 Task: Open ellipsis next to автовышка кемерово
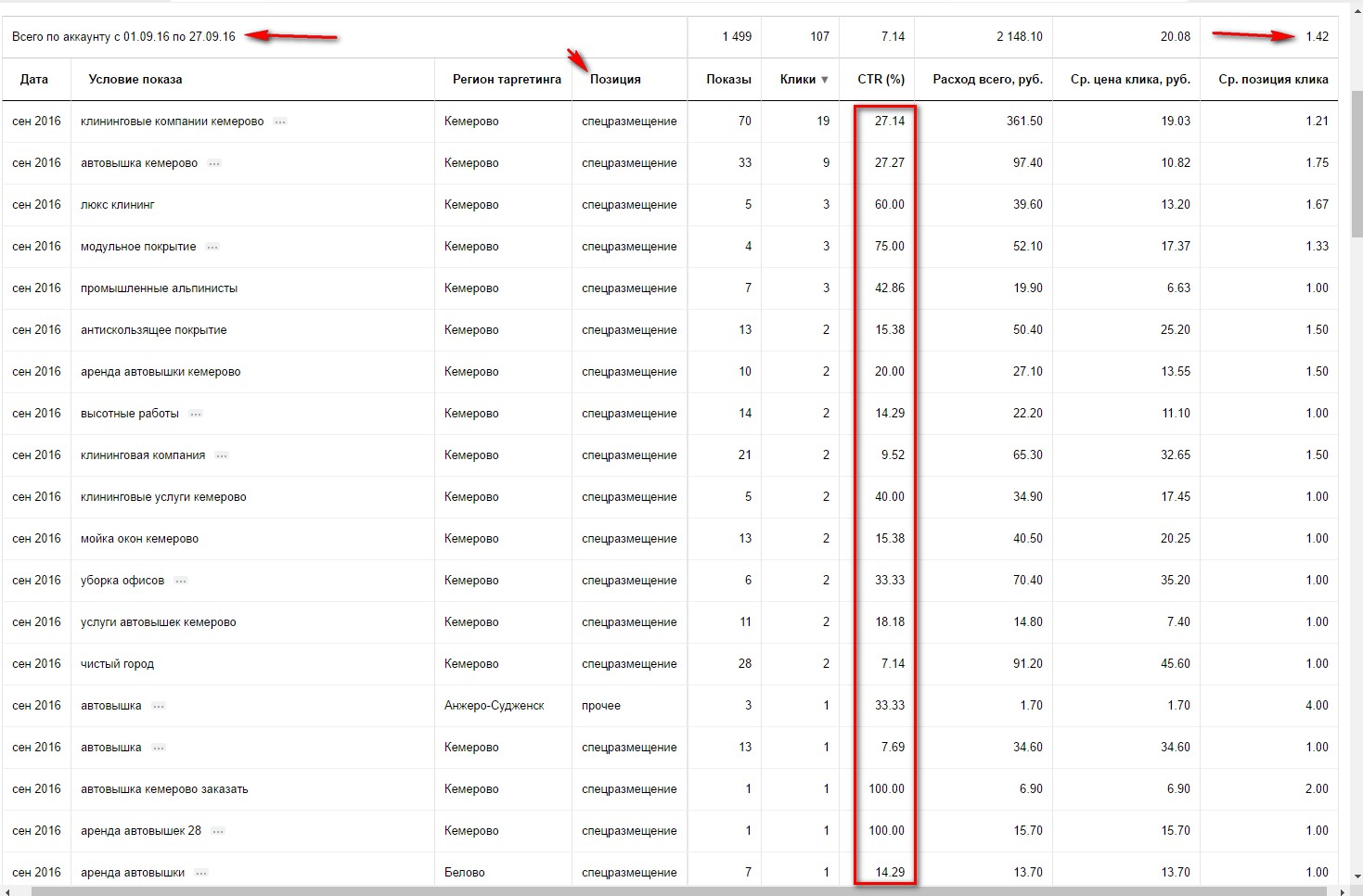click(214, 164)
